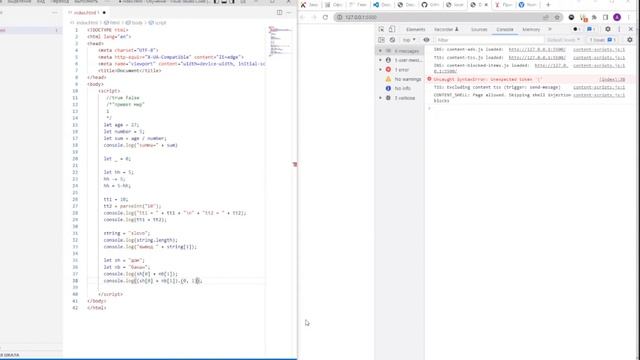Bookmark this page with the star icon

pos(557,17)
